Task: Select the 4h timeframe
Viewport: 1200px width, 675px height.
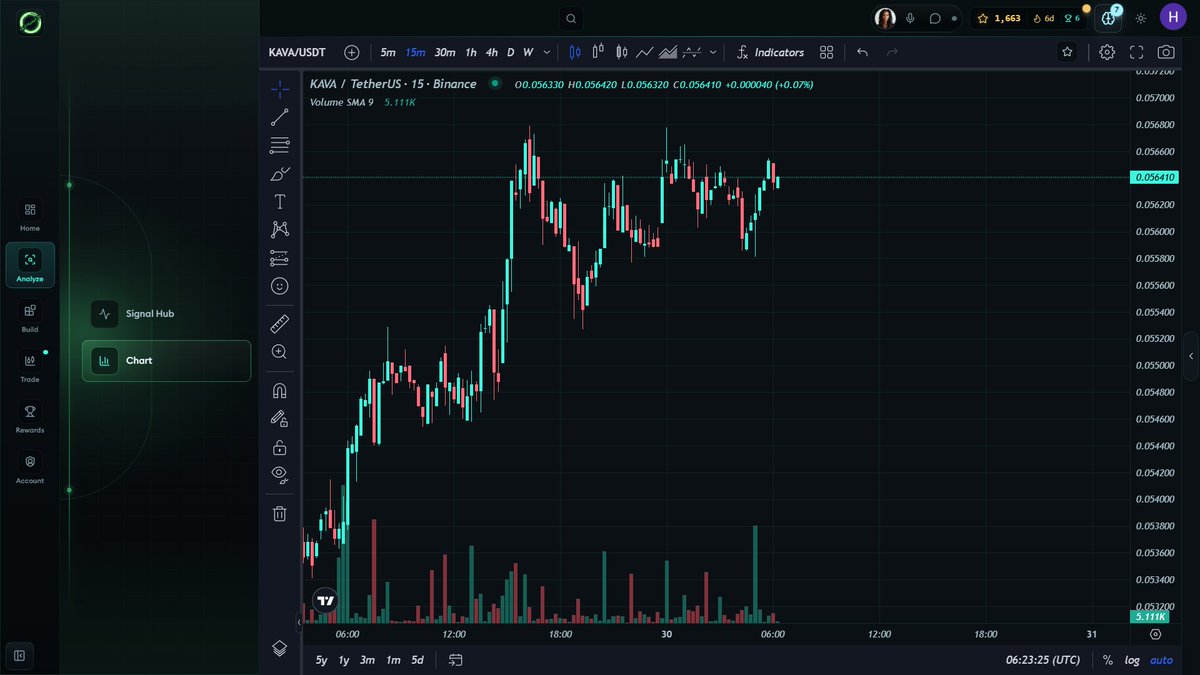Action: coord(492,52)
